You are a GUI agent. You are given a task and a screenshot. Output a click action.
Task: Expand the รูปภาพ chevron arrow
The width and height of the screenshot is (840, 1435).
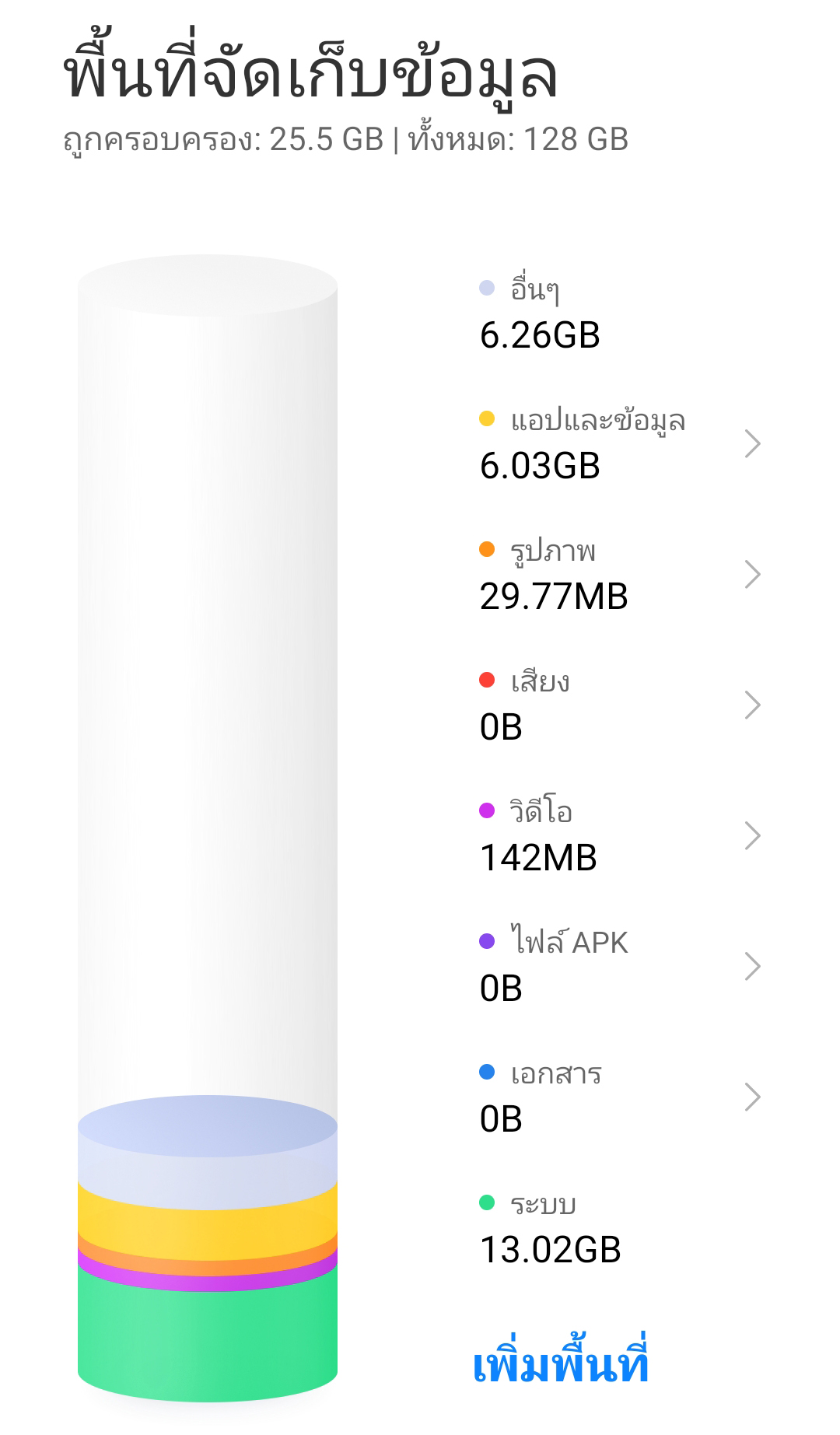752,574
